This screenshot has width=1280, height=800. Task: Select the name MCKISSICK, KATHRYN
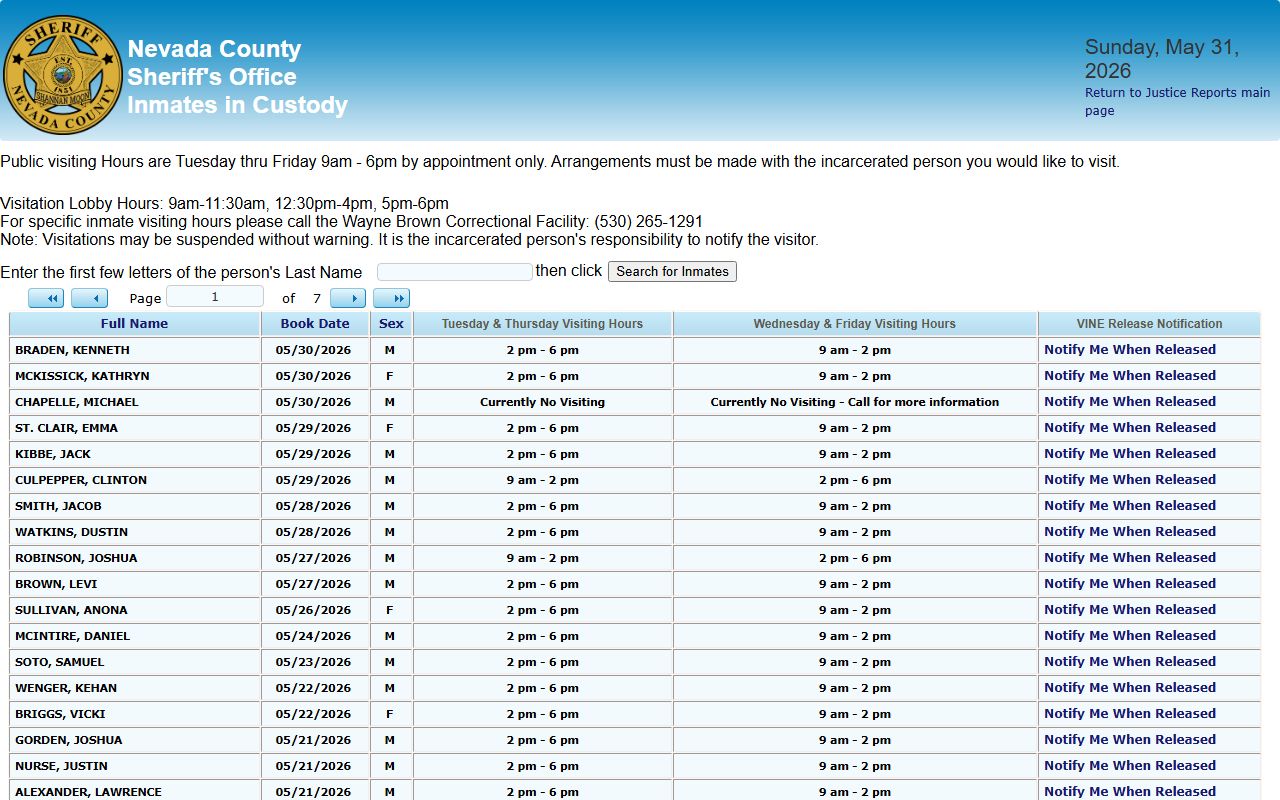tap(82, 376)
